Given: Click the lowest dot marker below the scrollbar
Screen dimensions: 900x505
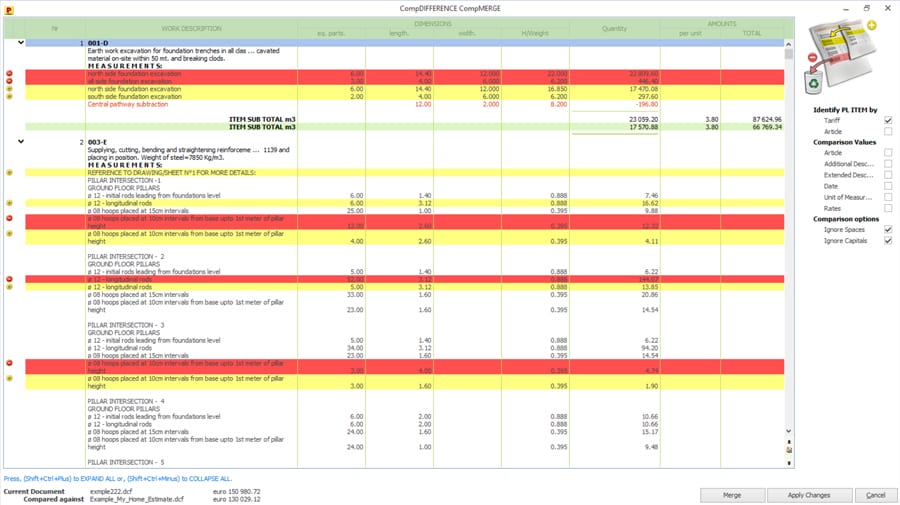Looking at the screenshot, I should (789, 463).
